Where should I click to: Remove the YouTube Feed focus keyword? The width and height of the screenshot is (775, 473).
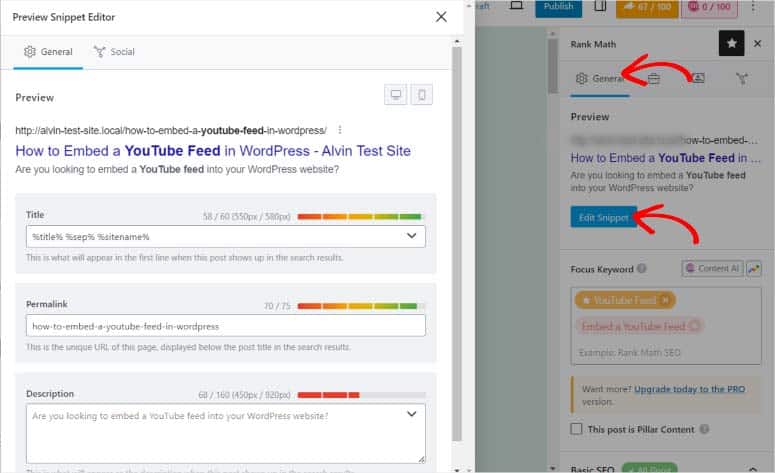coord(665,300)
